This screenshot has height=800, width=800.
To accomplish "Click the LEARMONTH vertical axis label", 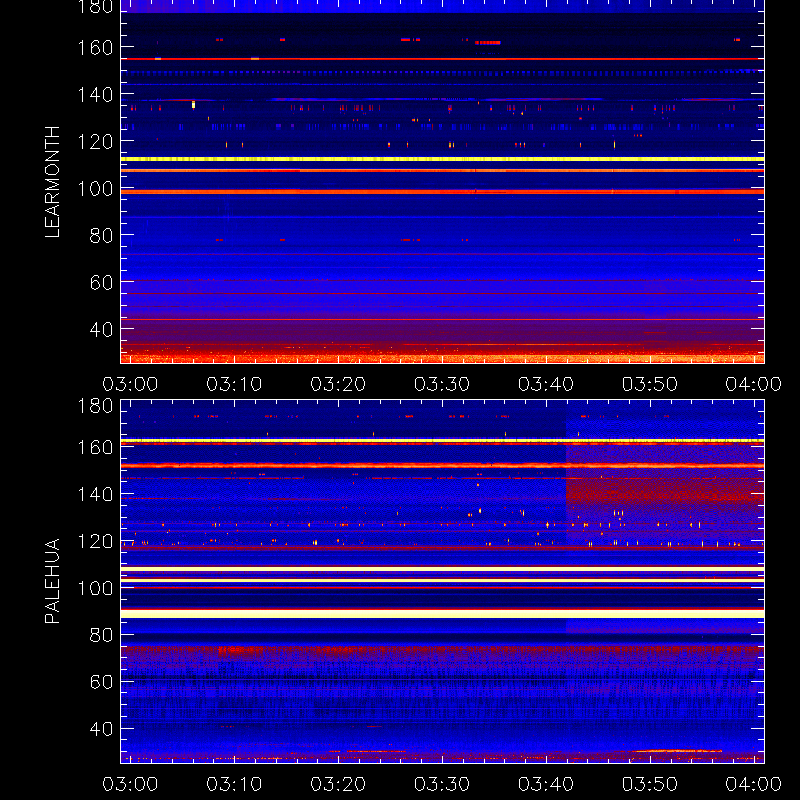I will 52,182.
